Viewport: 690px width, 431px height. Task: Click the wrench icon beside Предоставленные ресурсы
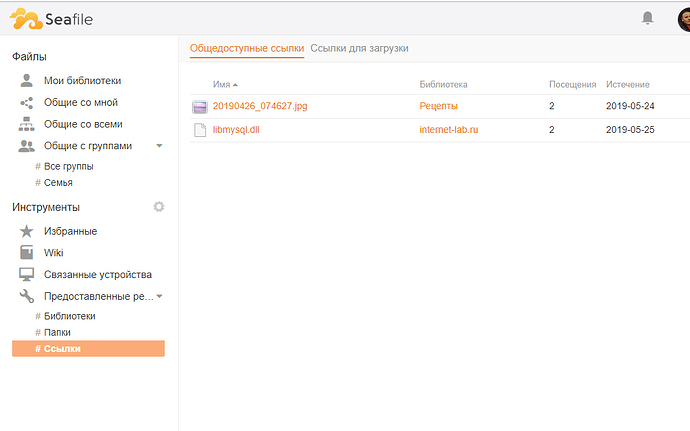[x=26, y=296]
